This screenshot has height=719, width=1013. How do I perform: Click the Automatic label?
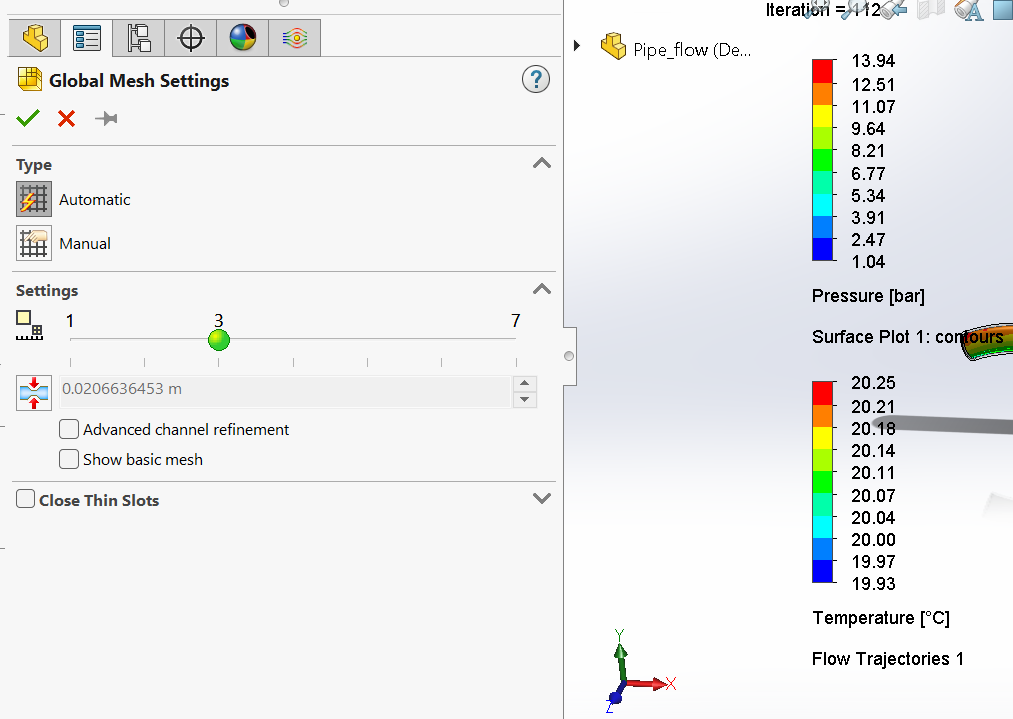coord(95,200)
